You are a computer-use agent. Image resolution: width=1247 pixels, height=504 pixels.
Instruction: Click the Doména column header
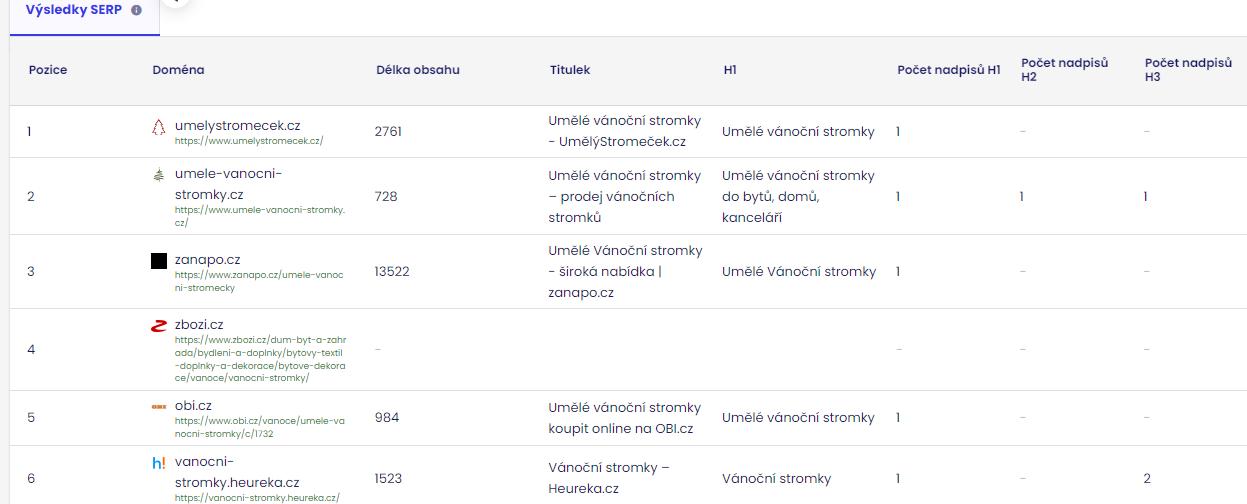click(x=178, y=70)
